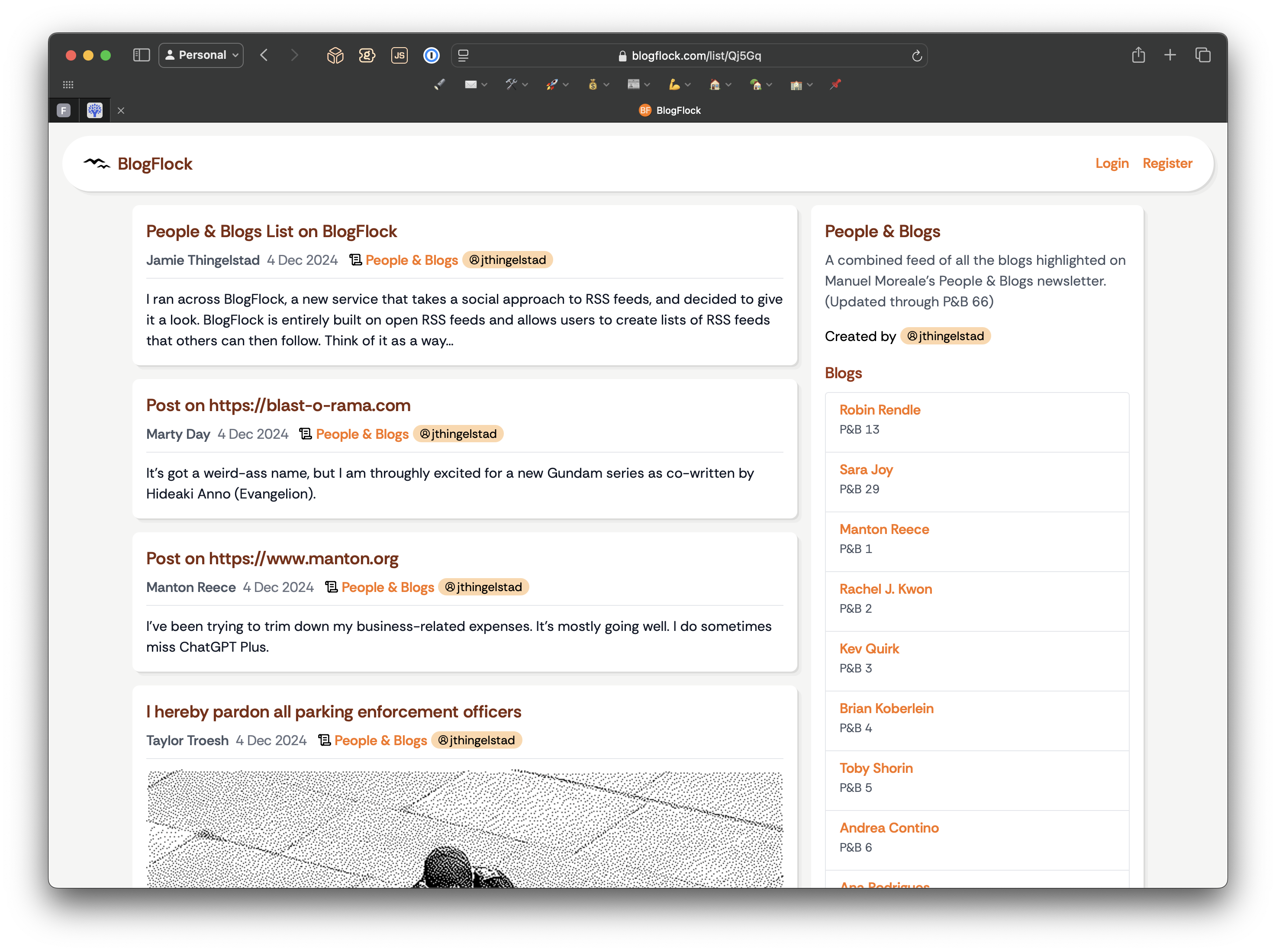Click @jthingelstad tag on Jamie Thingelstad post

coord(507,260)
